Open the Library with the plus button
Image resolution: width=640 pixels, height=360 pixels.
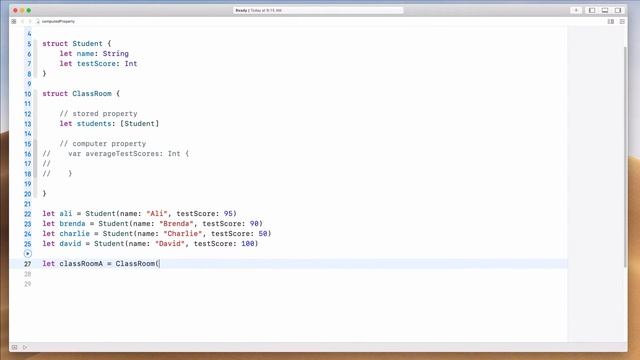point(576,10)
